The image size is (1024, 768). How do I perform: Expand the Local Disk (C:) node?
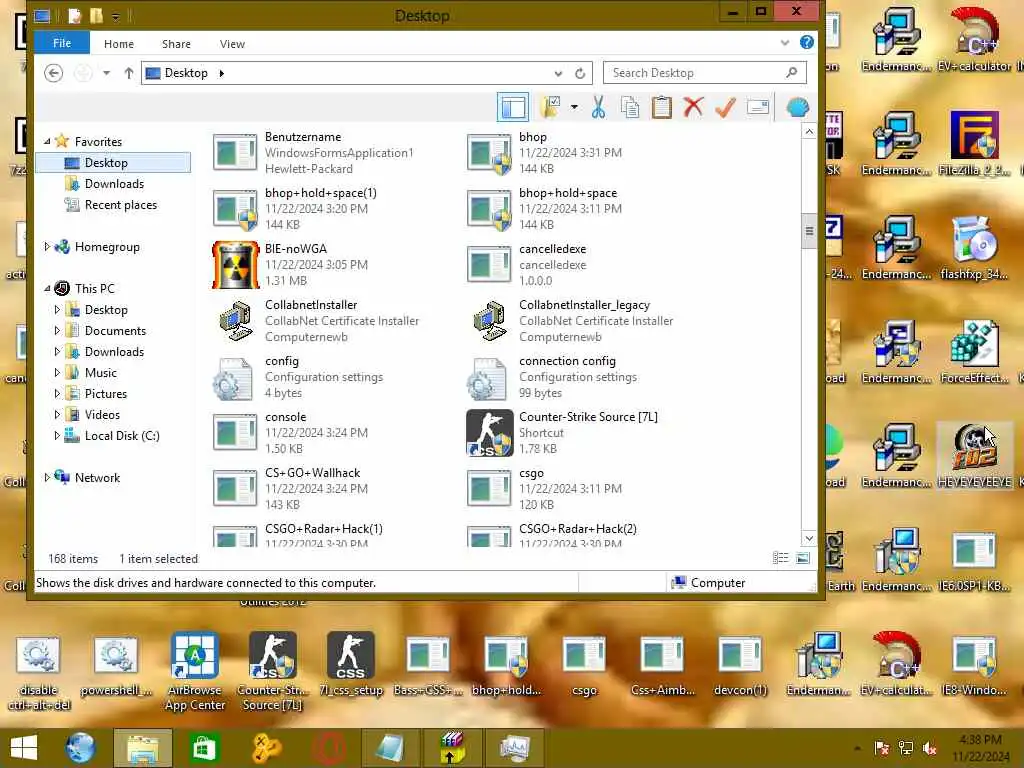coord(57,436)
